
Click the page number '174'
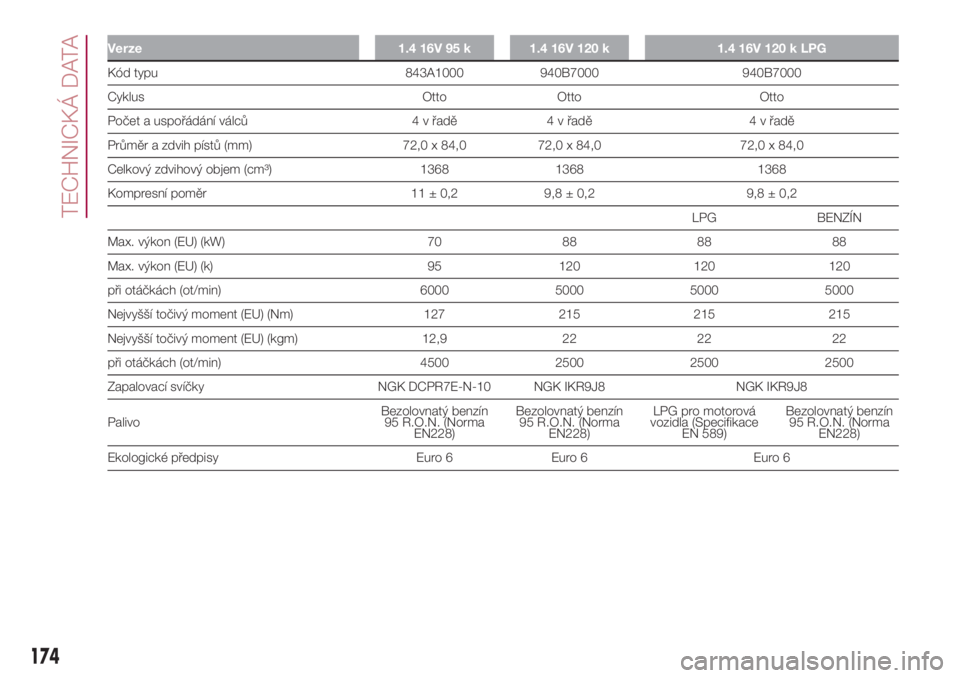[x=45, y=657]
